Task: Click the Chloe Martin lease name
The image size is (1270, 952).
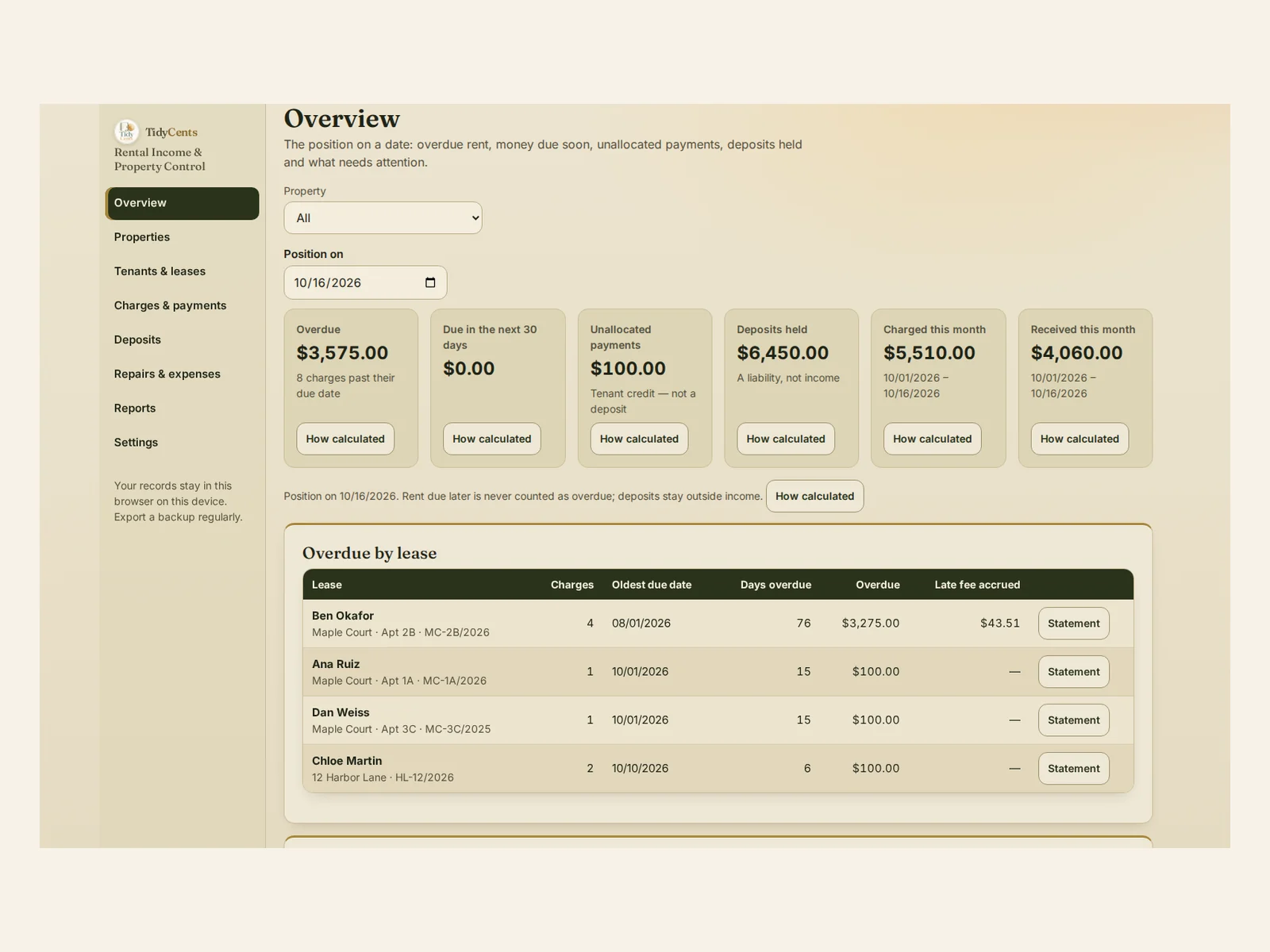Action: pyautogui.click(x=347, y=761)
